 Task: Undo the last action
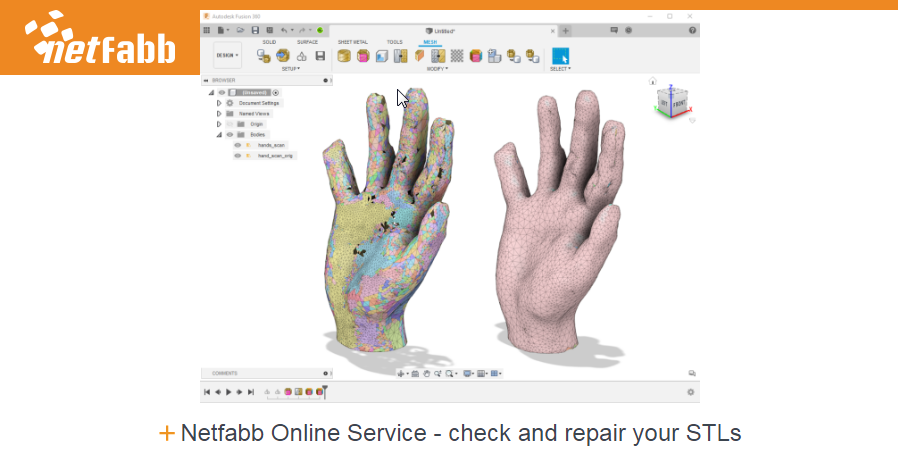click(x=284, y=30)
